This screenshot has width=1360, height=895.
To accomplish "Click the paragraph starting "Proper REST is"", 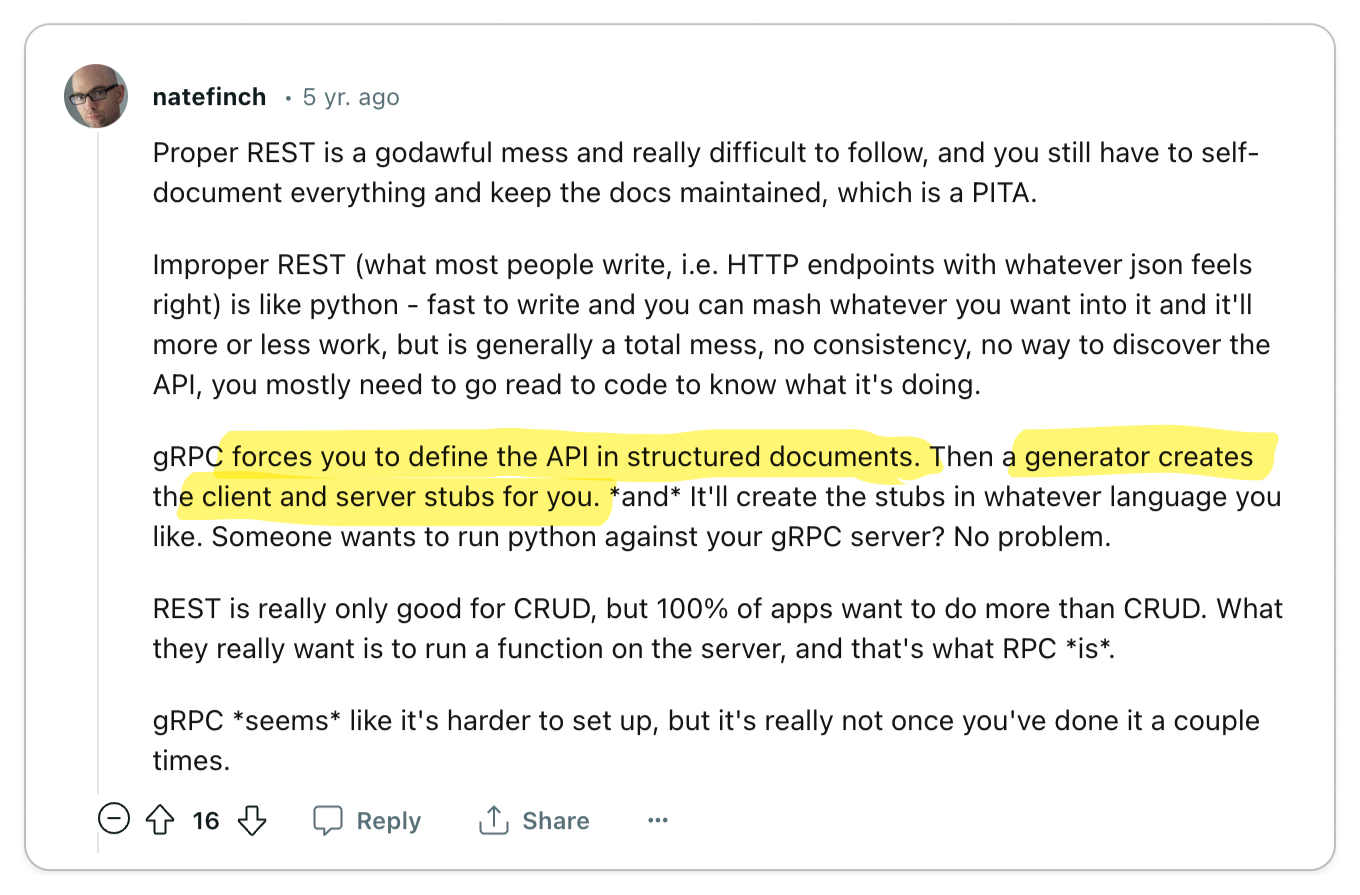I will [x=706, y=173].
